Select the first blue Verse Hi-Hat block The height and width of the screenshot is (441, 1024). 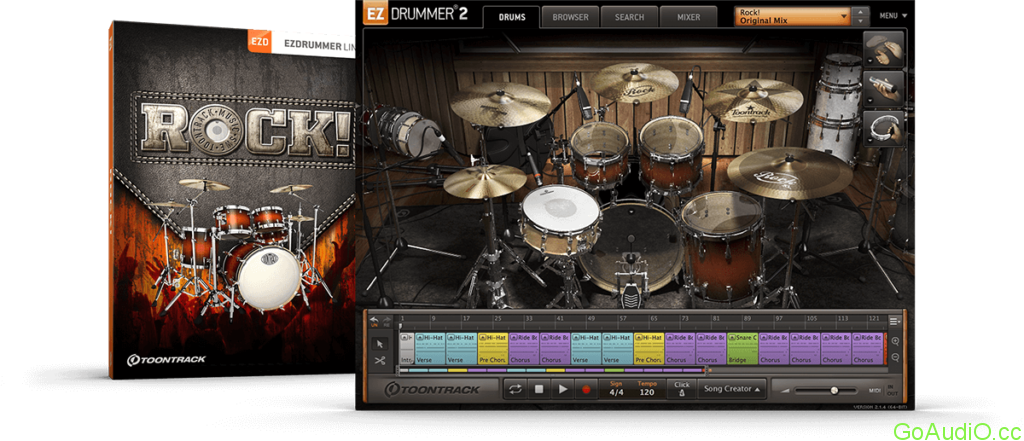tap(430, 348)
